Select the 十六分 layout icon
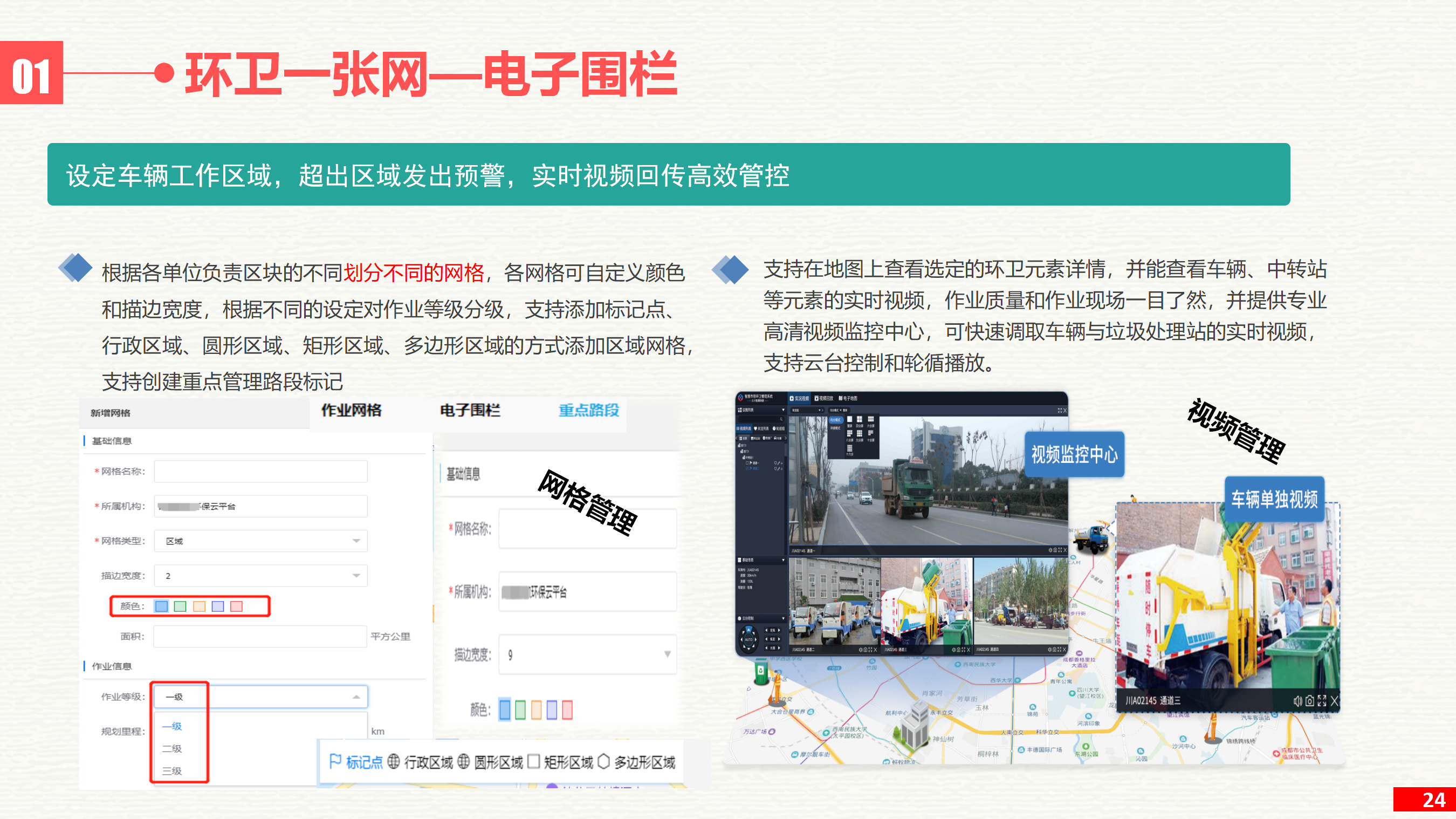Image resolution: width=1456 pixels, height=819 pixels. 849,448
